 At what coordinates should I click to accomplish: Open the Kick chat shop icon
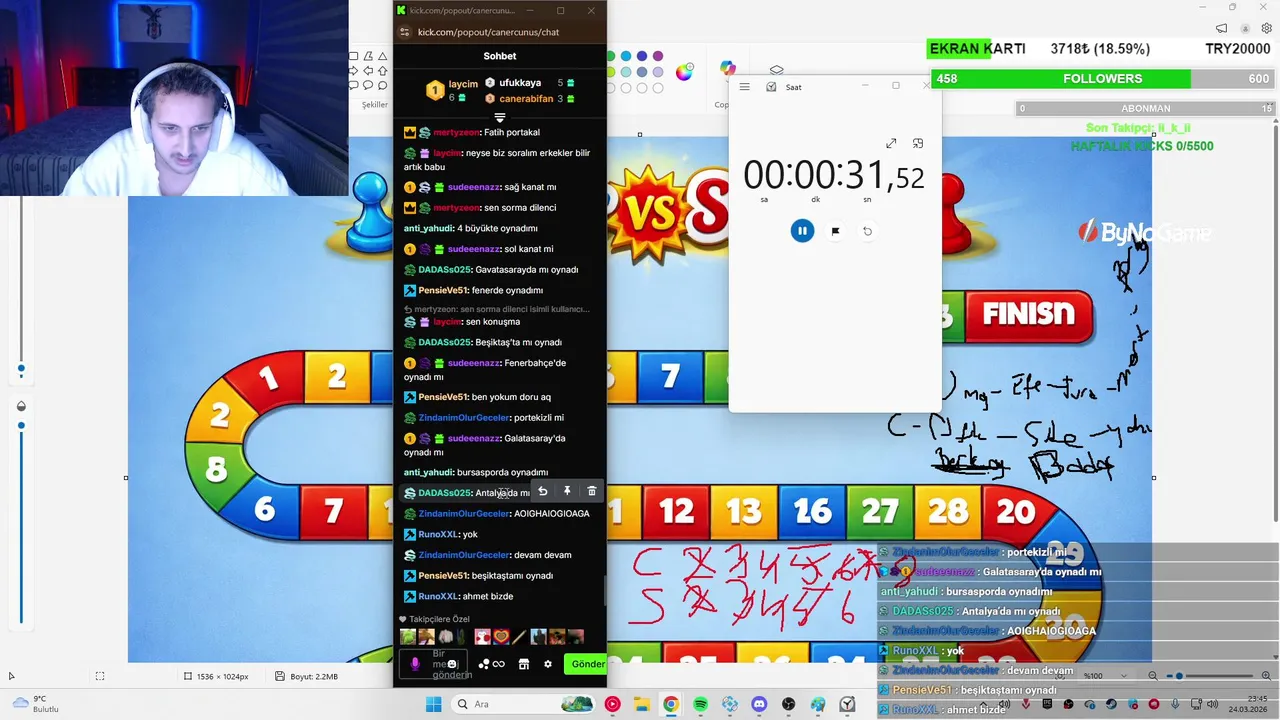tap(523, 664)
